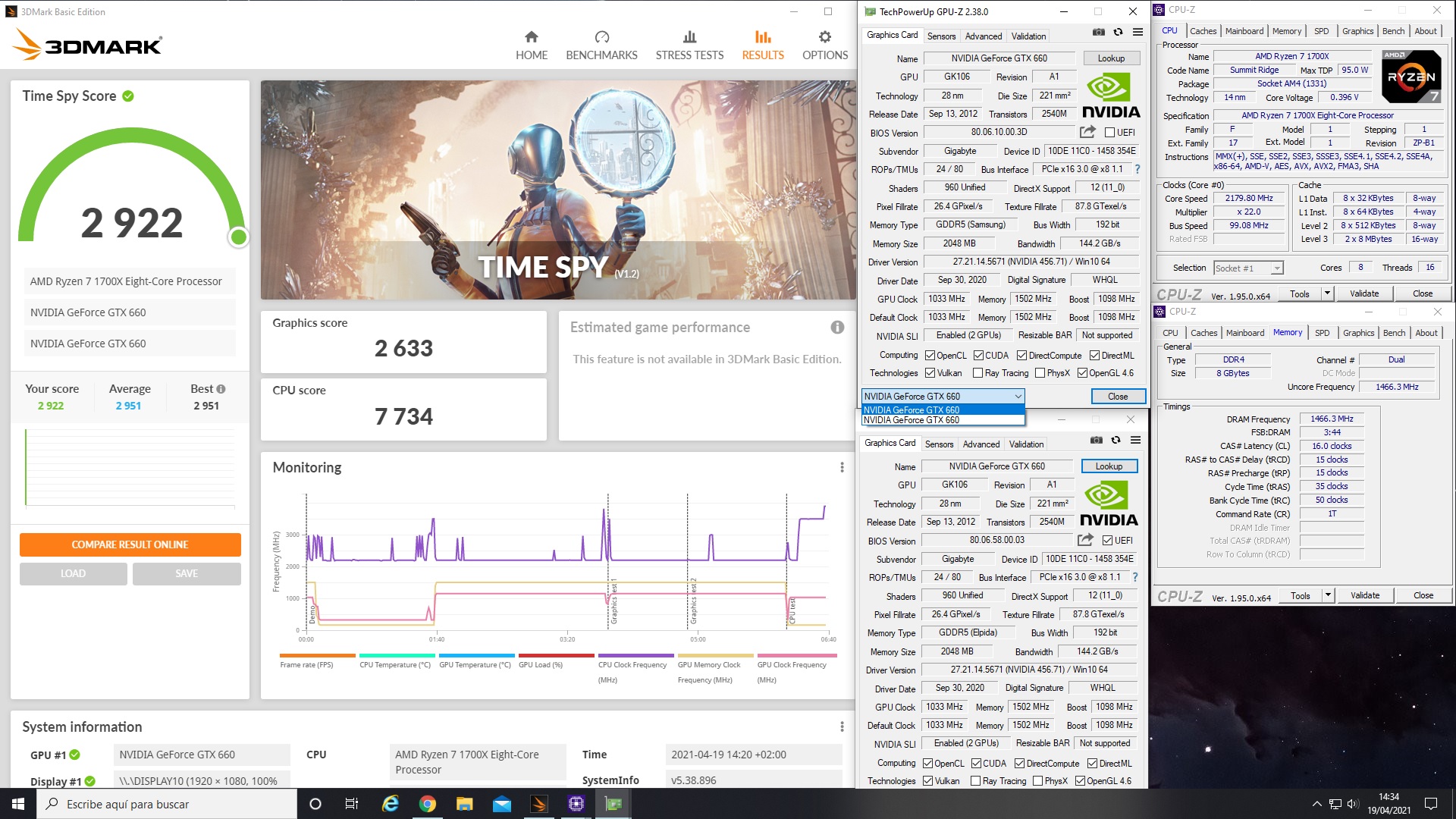Collapse the GPU selection dropdown in GPU-Z
The image size is (1456, 819).
coord(1018,397)
